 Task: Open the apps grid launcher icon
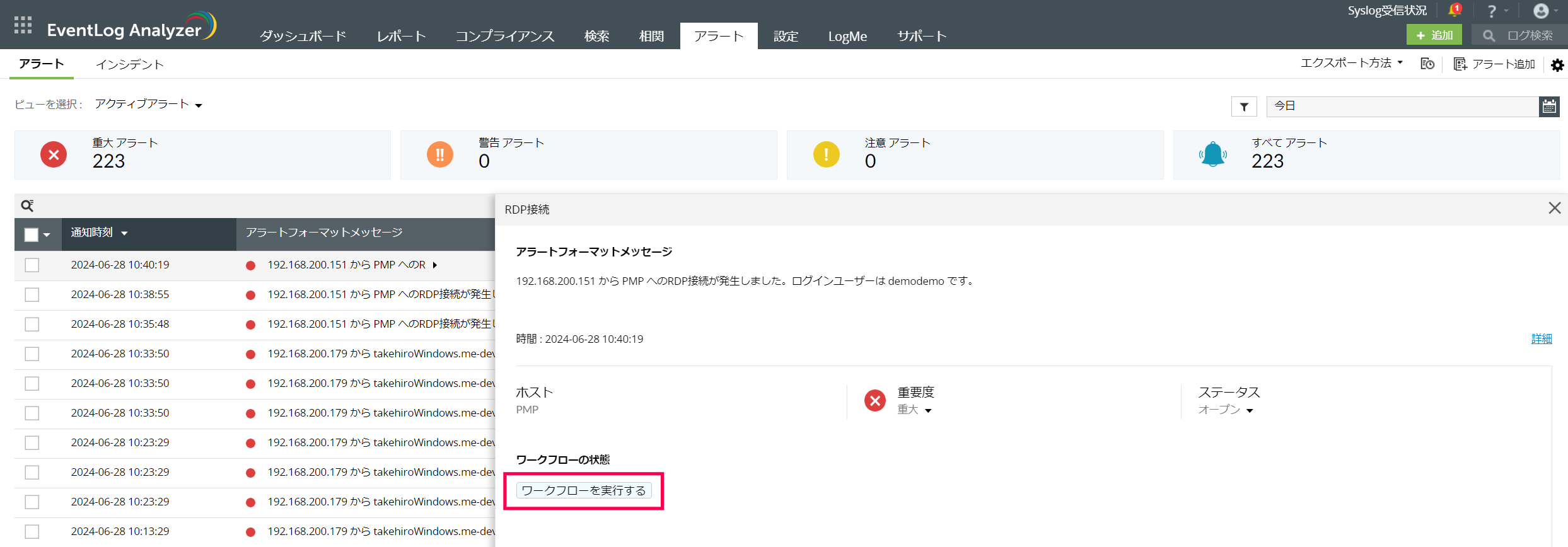pyautogui.click(x=23, y=25)
